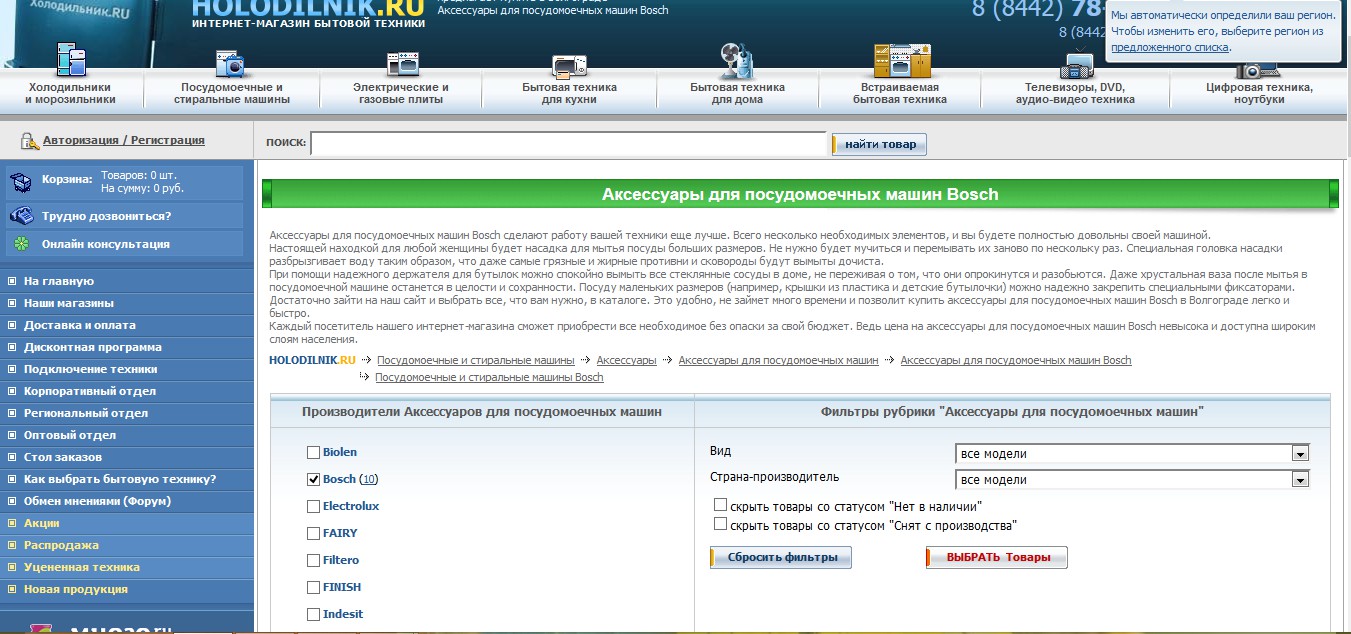Click the ВЫБРАТЬ Товары button

[997, 557]
